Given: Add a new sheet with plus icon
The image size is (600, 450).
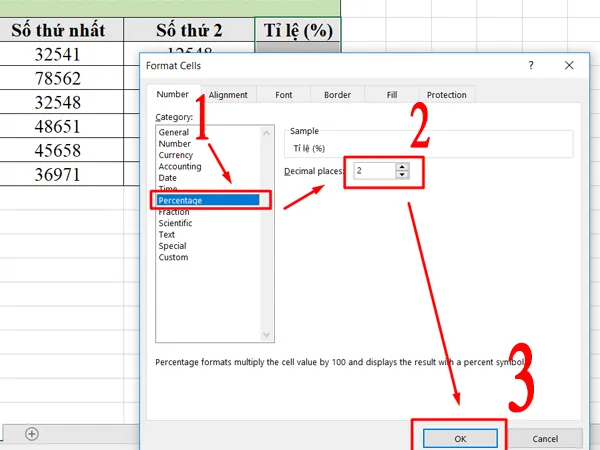Looking at the screenshot, I should point(32,433).
